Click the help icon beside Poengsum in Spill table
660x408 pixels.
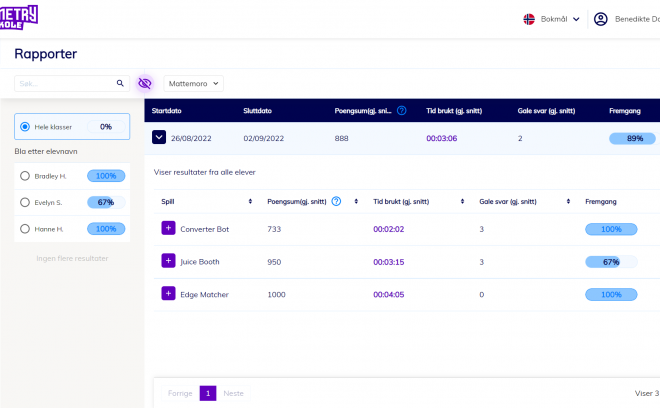coord(336,201)
